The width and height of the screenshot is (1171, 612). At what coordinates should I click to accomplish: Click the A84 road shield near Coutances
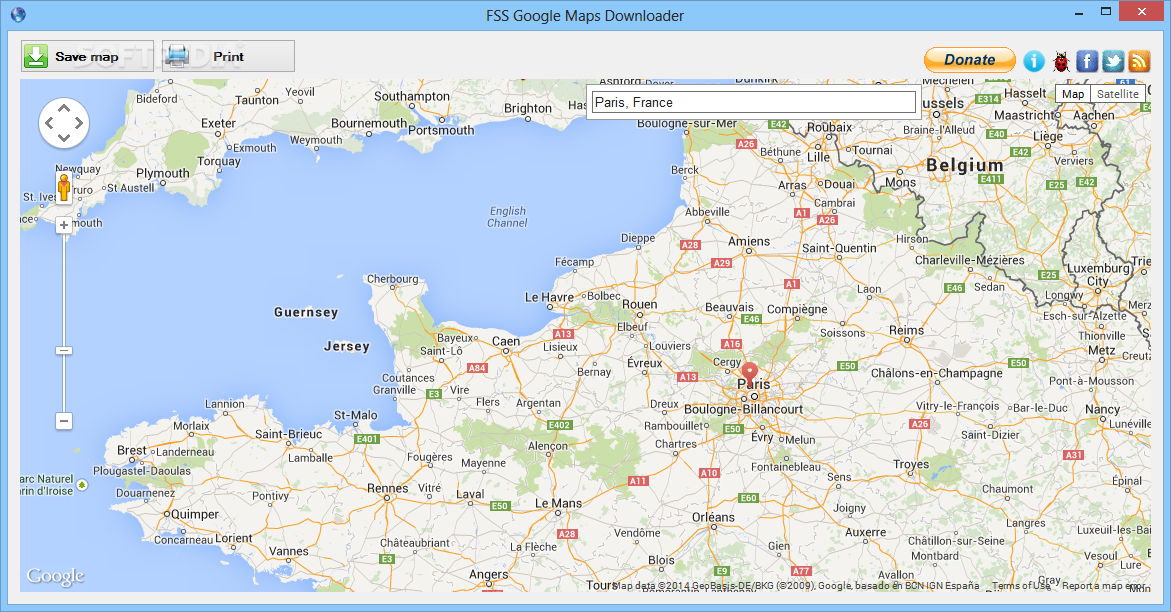pos(477,368)
